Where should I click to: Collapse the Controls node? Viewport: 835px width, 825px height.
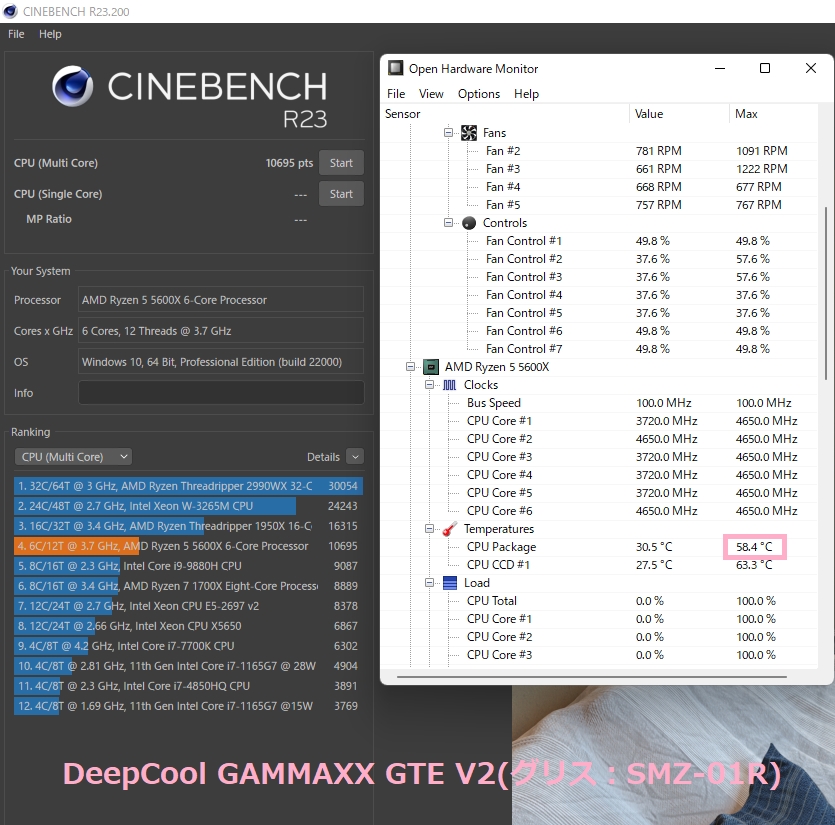coord(448,223)
